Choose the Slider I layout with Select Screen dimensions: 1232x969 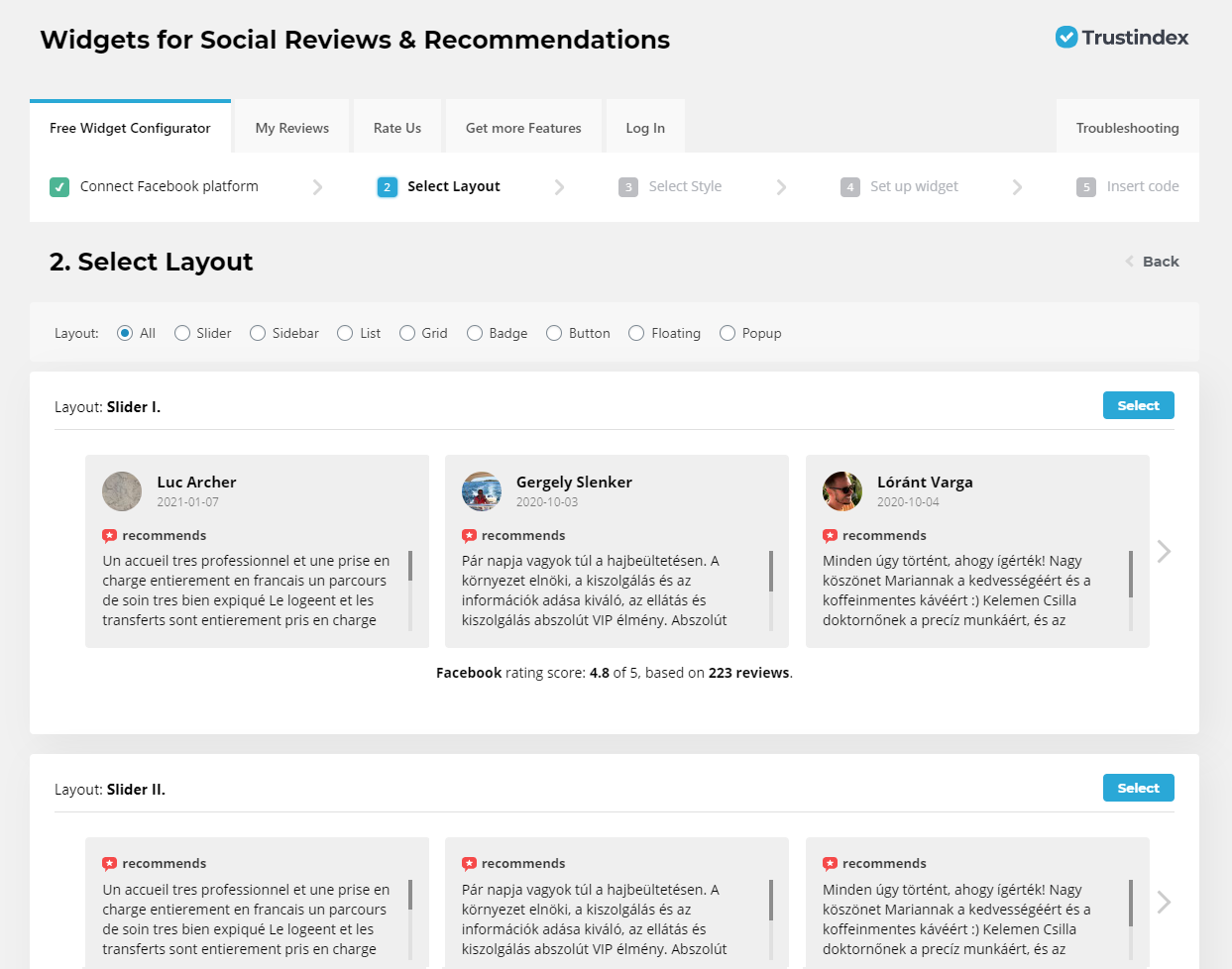[1139, 405]
